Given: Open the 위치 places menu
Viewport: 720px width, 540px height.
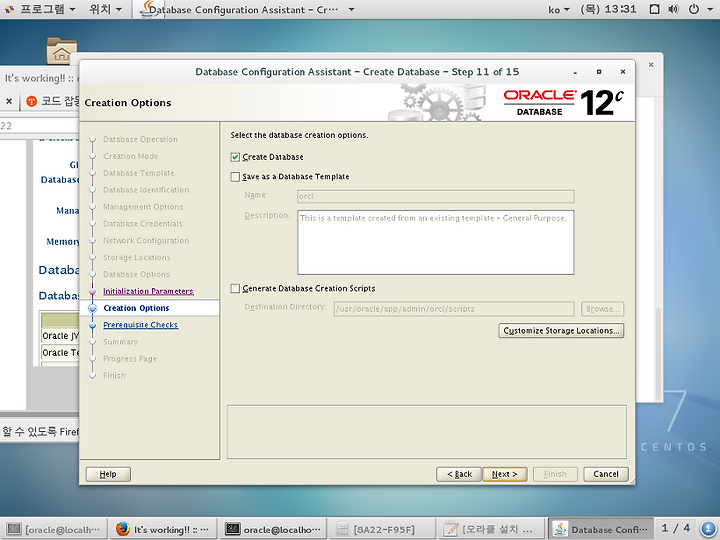Looking at the screenshot, I should 106,9.
